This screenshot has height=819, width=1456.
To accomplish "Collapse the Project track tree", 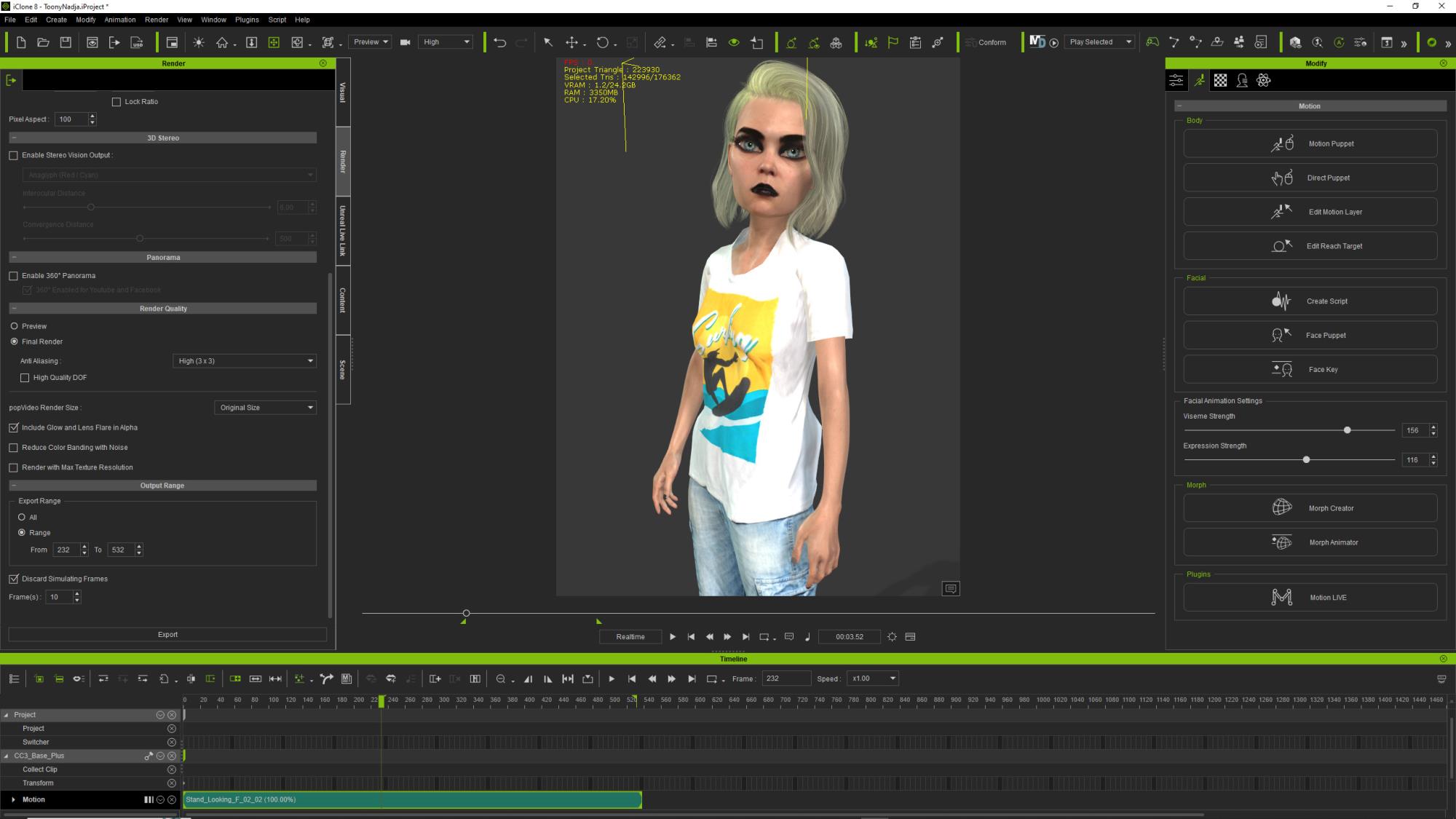I will point(7,715).
